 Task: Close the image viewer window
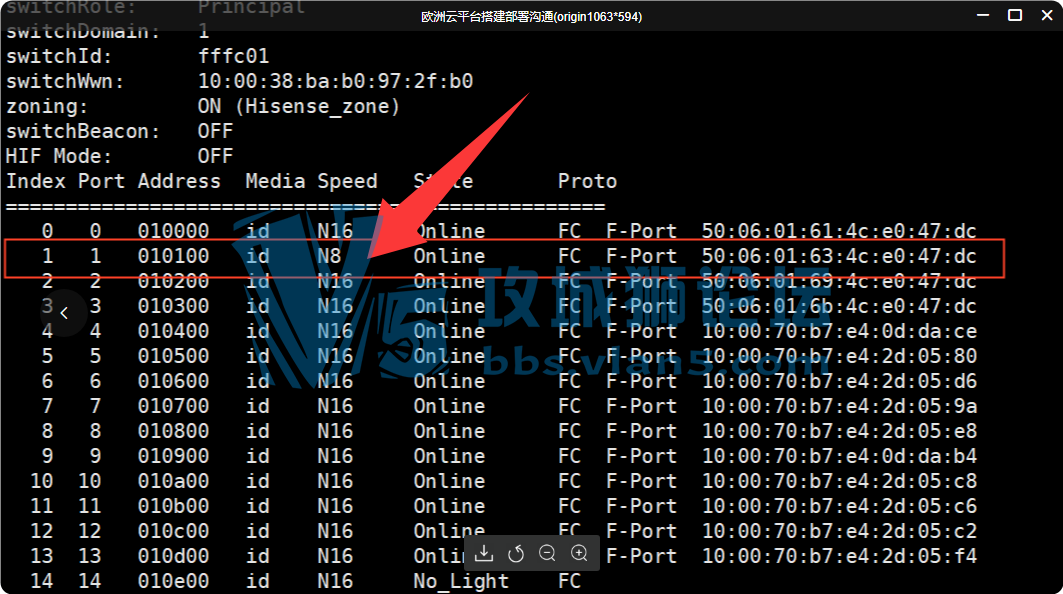click(1047, 15)
